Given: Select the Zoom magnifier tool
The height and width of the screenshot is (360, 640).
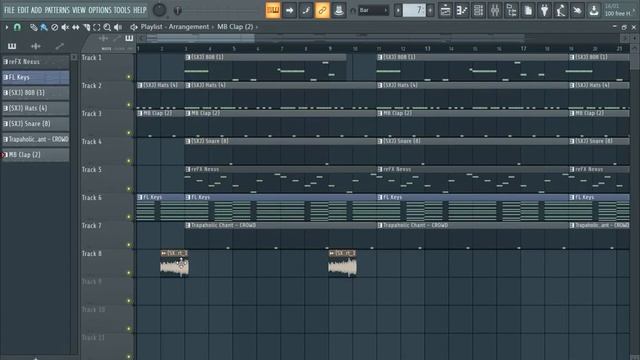Looking at the screenshot, I should coord(107,27).
